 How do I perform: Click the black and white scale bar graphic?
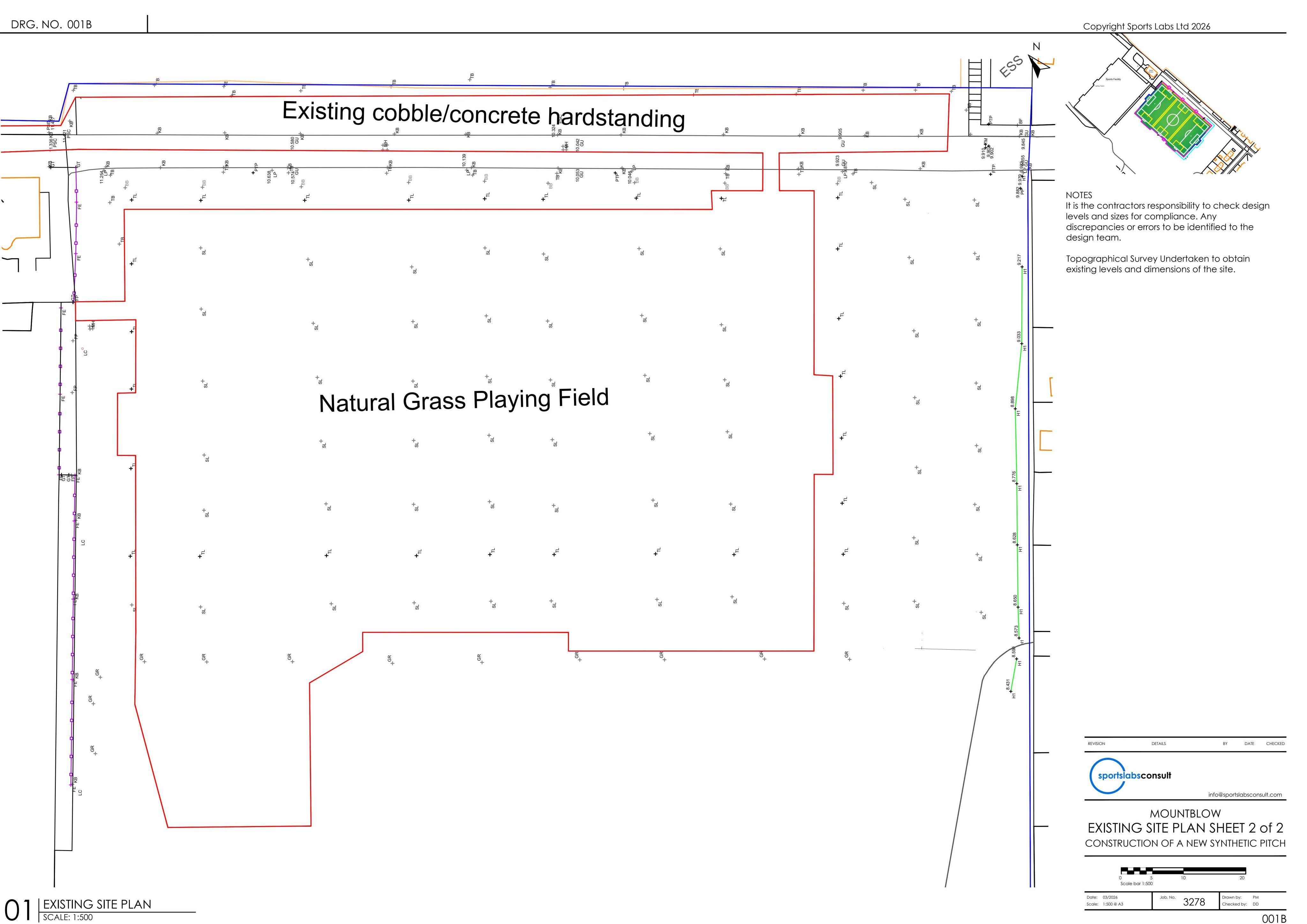click(1183, 870)
